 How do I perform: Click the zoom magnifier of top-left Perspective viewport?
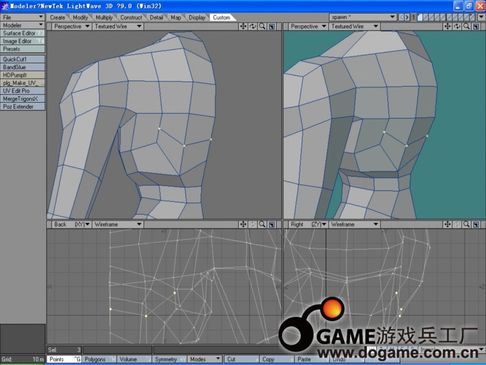pyautogui.click(x=262, y=26)
